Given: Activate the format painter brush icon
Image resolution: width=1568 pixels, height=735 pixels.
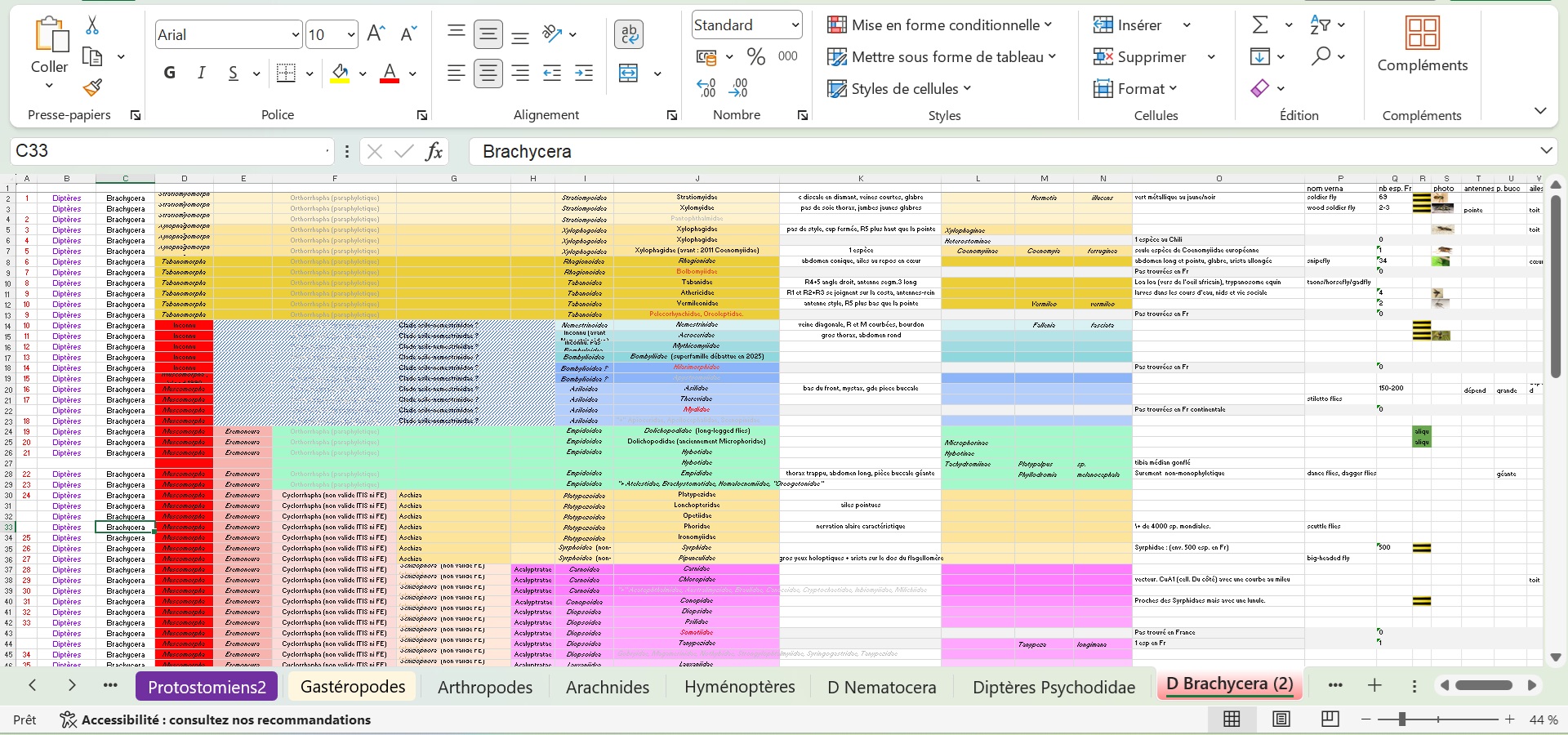Looking at the screenshot, I should (92, 87).
